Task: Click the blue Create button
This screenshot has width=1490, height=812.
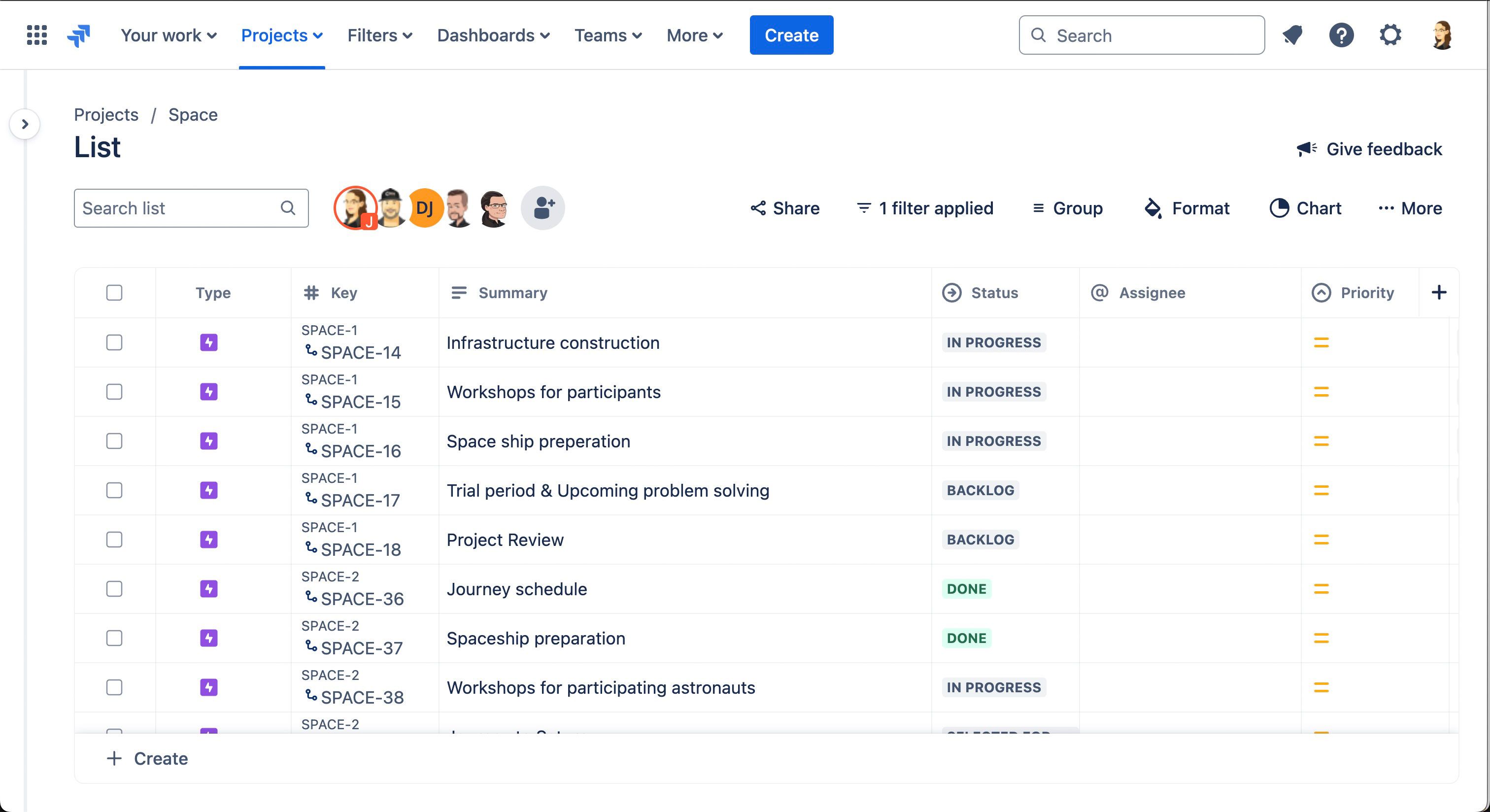Action: point(791,35)
